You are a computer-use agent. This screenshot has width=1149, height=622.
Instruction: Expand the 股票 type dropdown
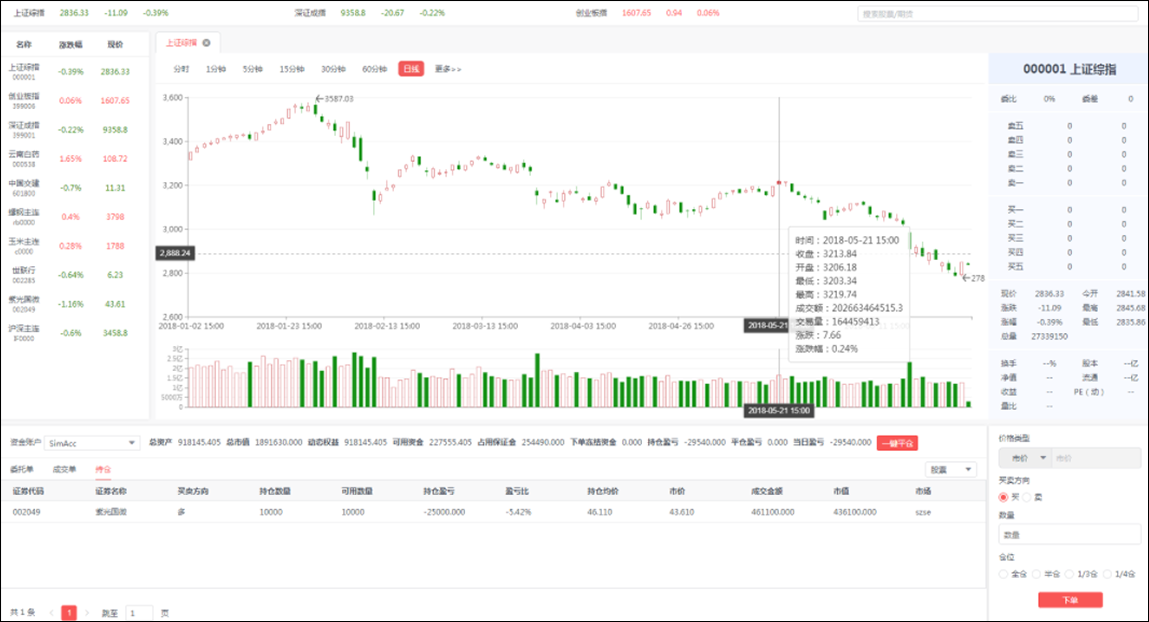point(951,469)
